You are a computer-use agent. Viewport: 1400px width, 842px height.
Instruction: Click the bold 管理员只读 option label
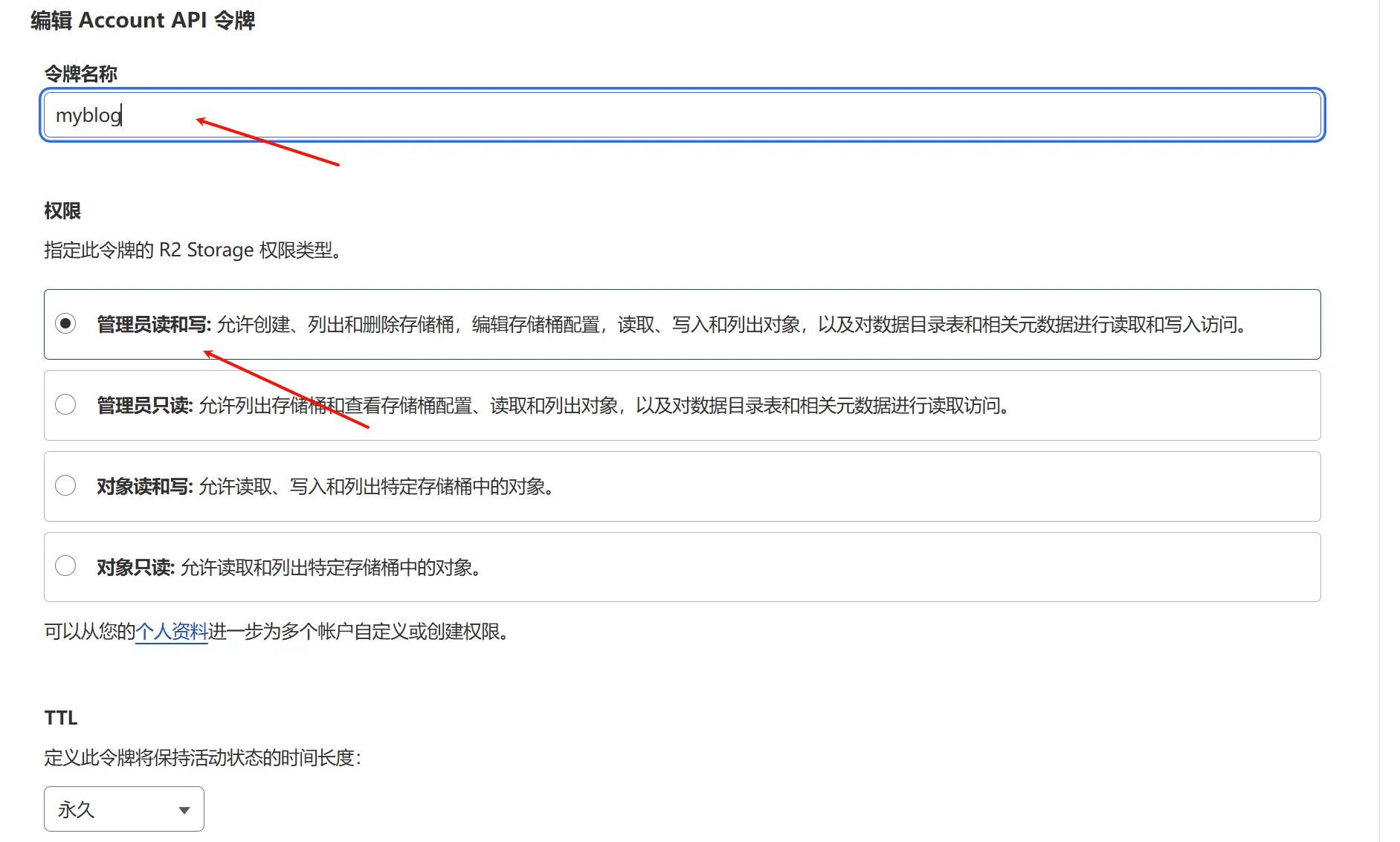point(145,405)
